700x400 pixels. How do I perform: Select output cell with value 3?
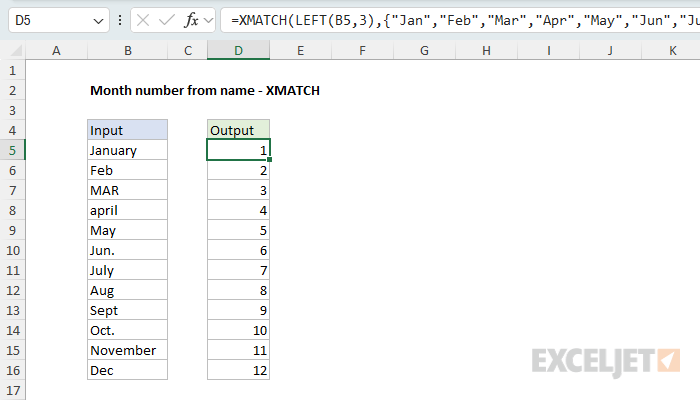click(x=238, y=191)
